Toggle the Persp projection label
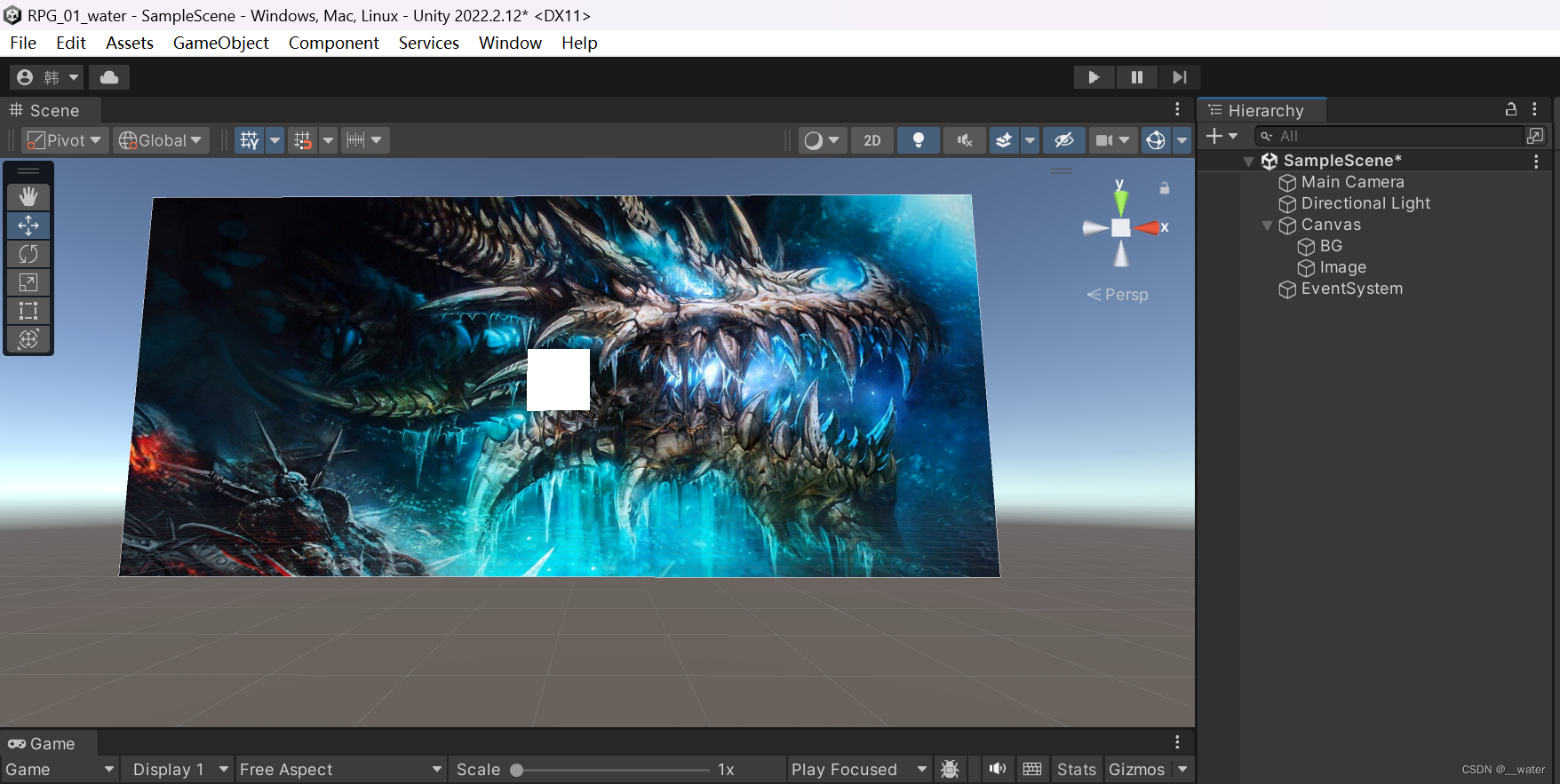The width and height of the screenshot is (1560, 784). [x=1118, y=295]
